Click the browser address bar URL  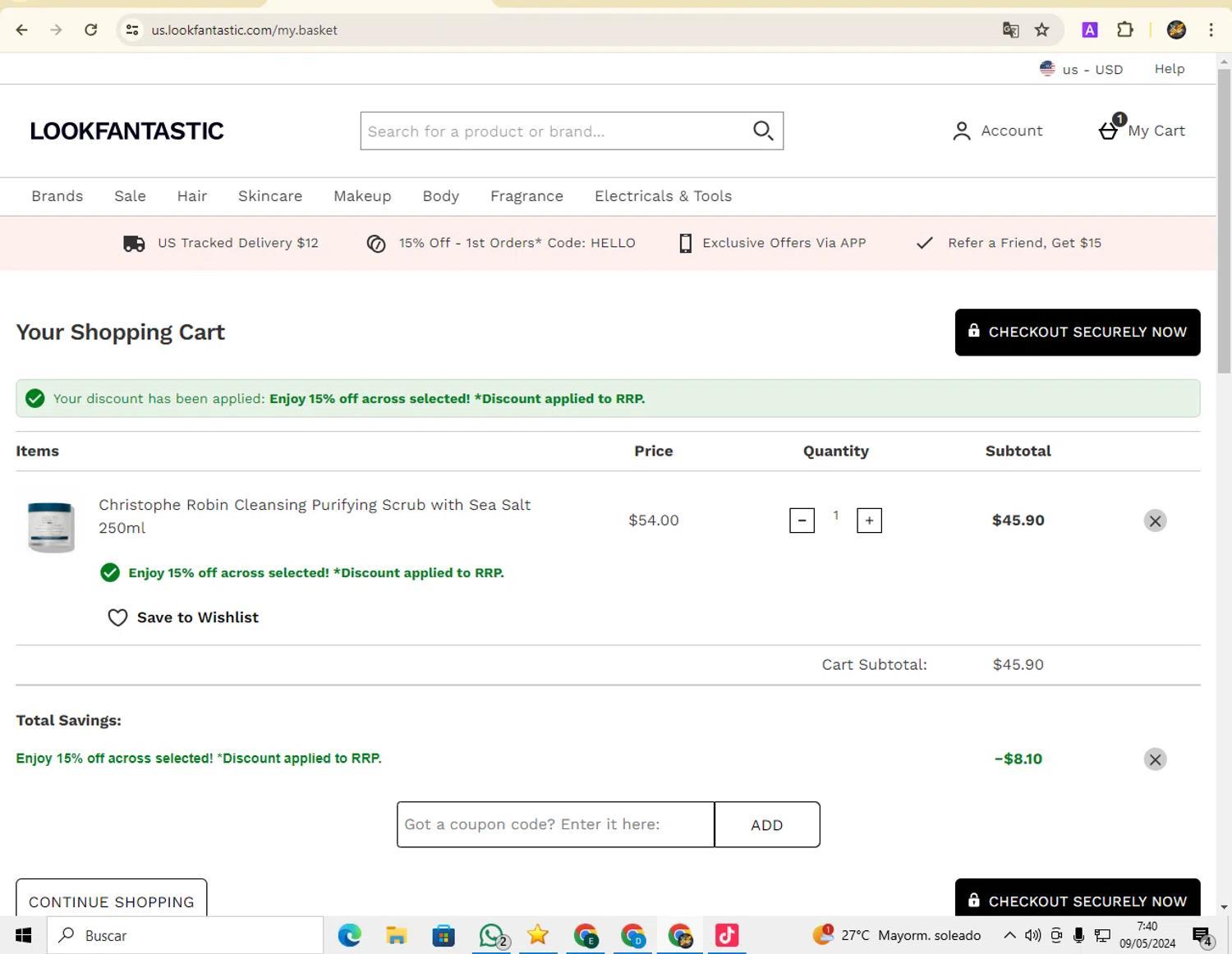coord(244,30)
